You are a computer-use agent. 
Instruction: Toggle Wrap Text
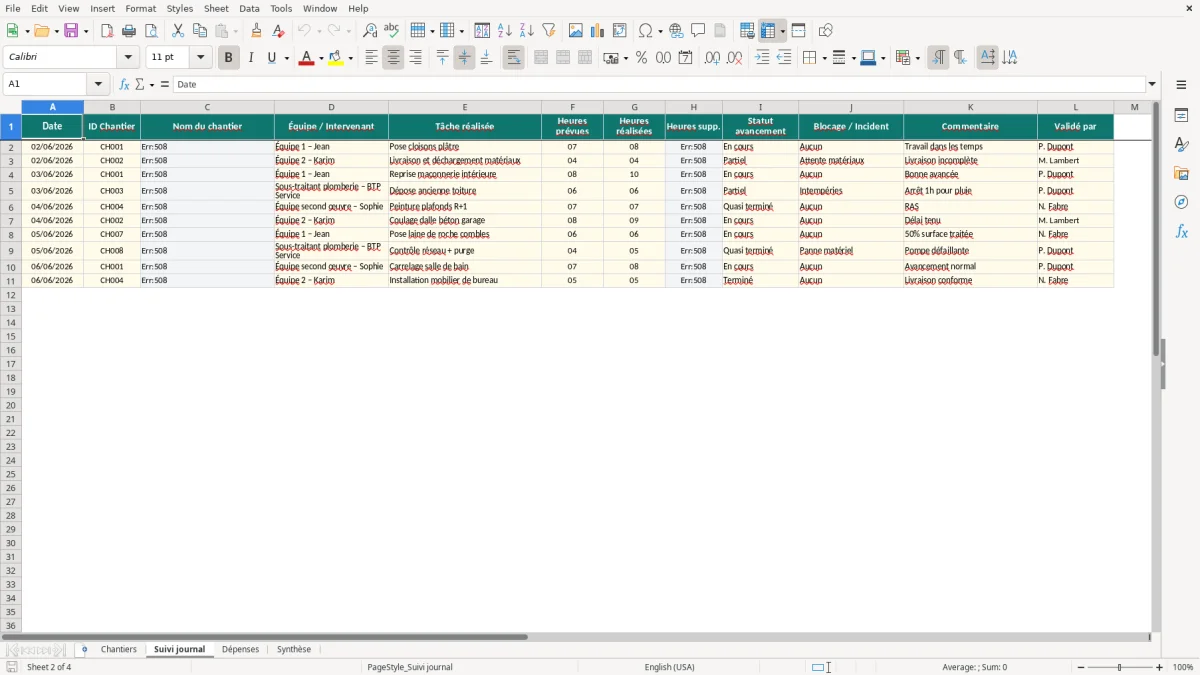point(513,58)
